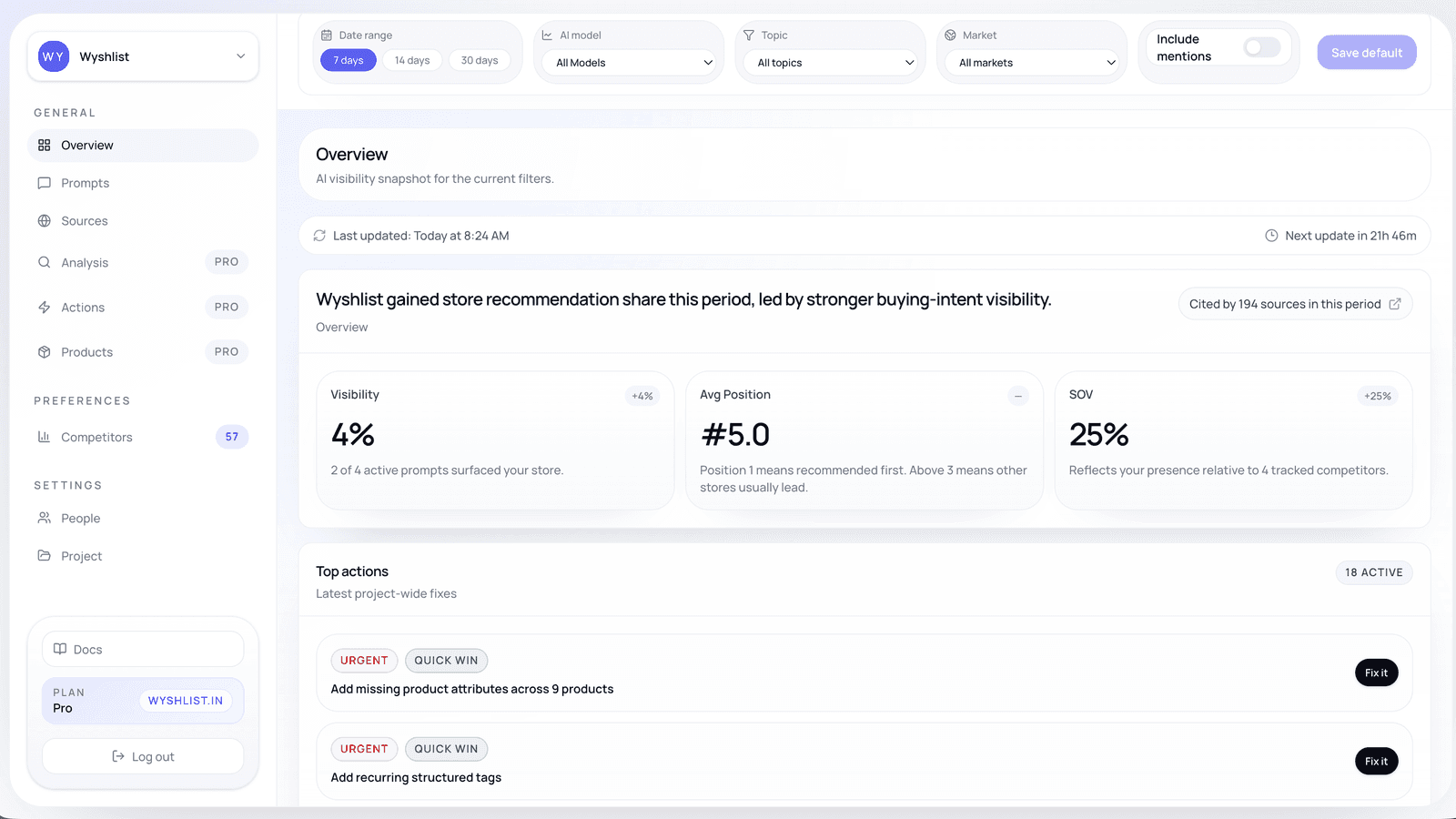The image size is (1456, 819).
Task: Click the '25%' SOV value
Action: (1099, 435)
